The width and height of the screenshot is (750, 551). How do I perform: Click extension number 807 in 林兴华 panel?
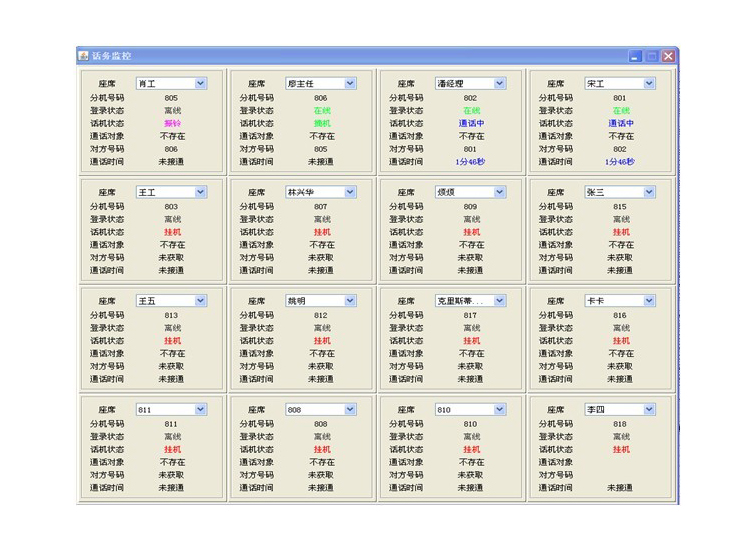point(321,207)
